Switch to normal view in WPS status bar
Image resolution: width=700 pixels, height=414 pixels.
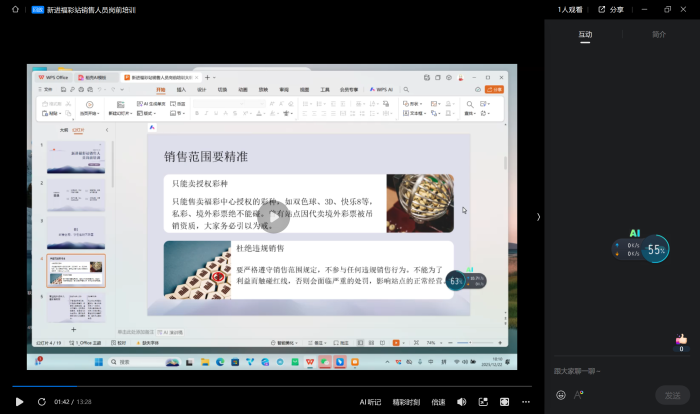360,343
